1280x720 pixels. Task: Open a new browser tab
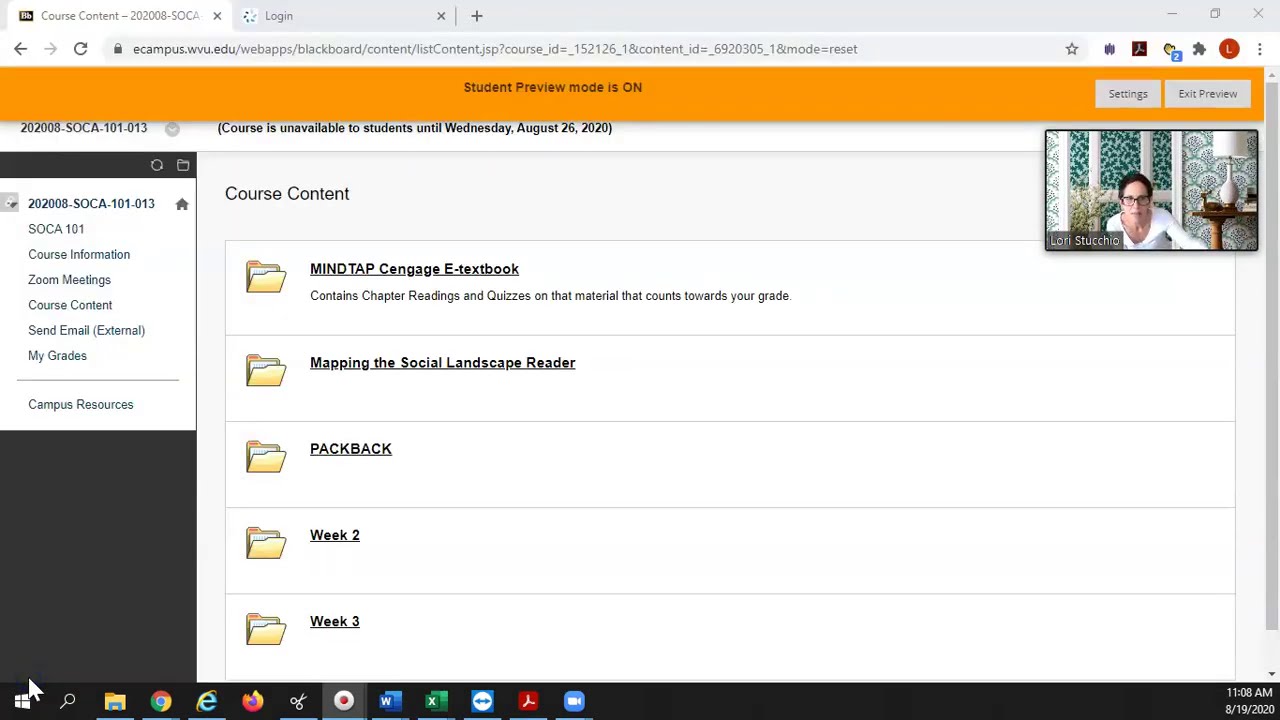(x=477, y=16)
